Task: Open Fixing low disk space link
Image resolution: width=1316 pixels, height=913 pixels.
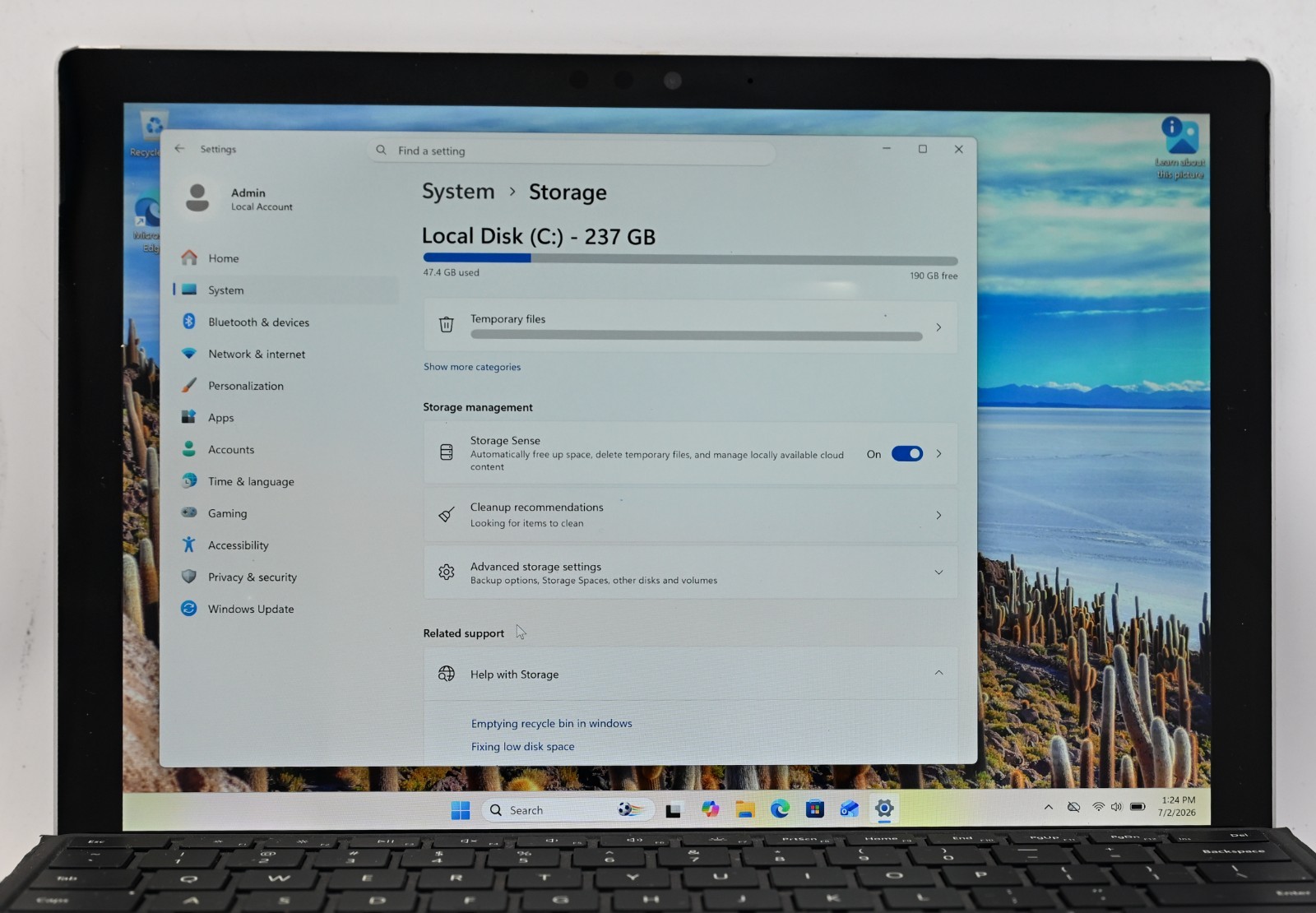Action: [523, 747]
